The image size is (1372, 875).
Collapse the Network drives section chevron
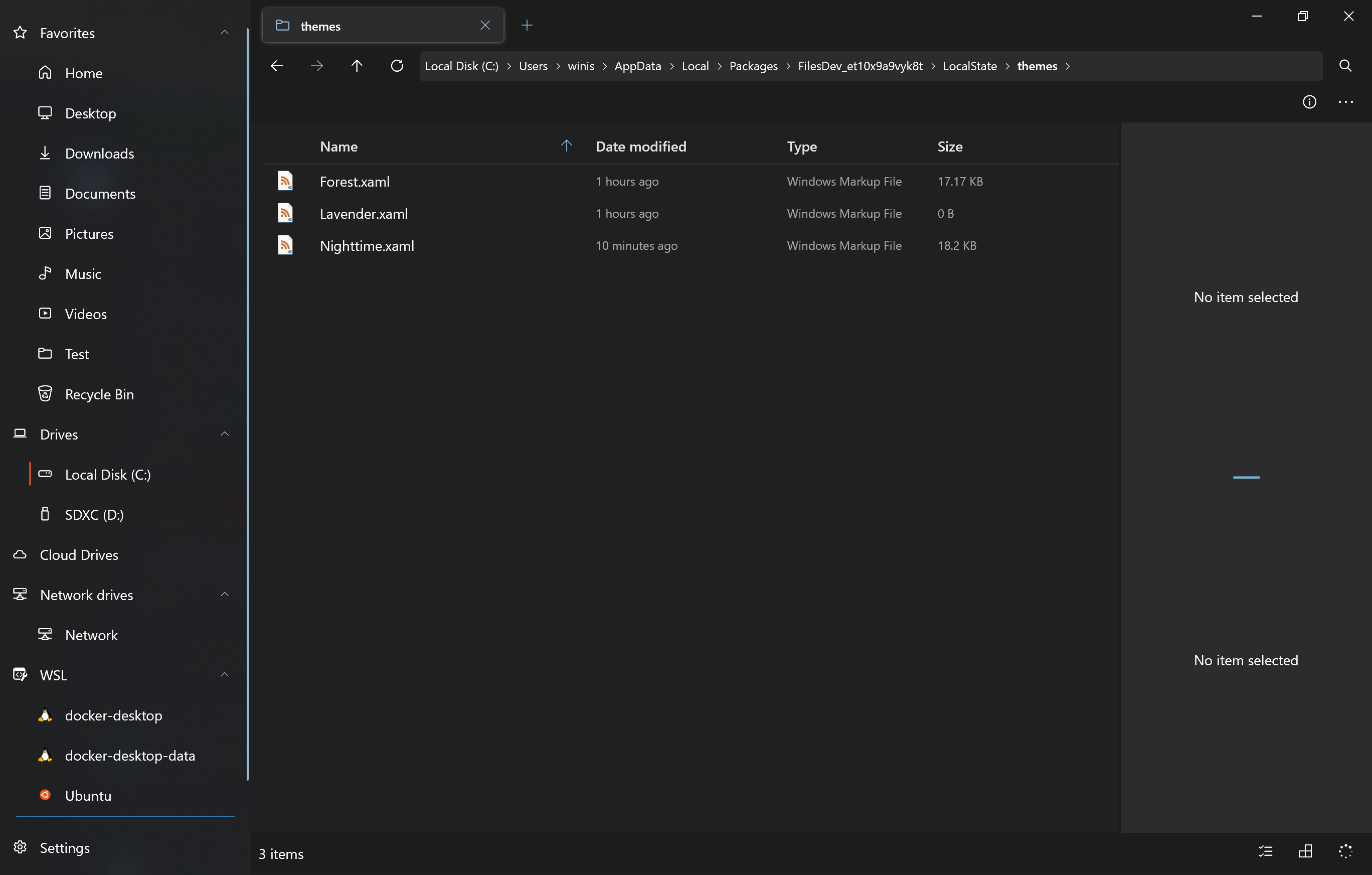tap(225, 595)
